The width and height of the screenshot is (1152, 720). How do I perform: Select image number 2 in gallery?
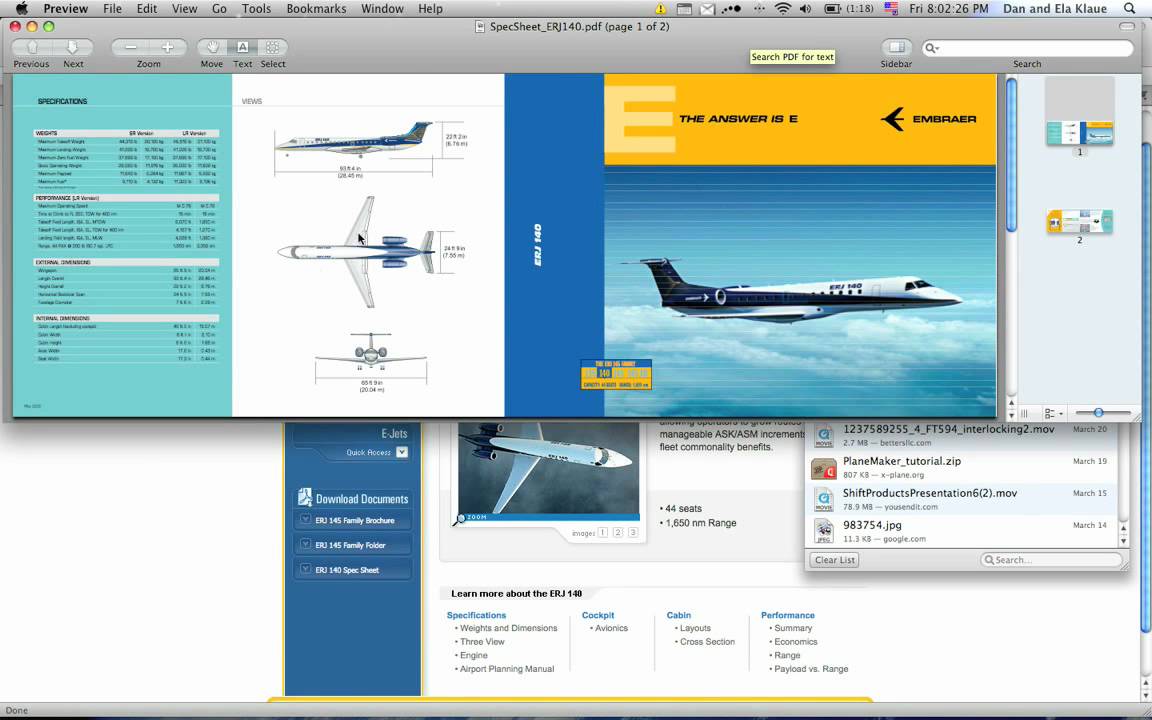618,533
